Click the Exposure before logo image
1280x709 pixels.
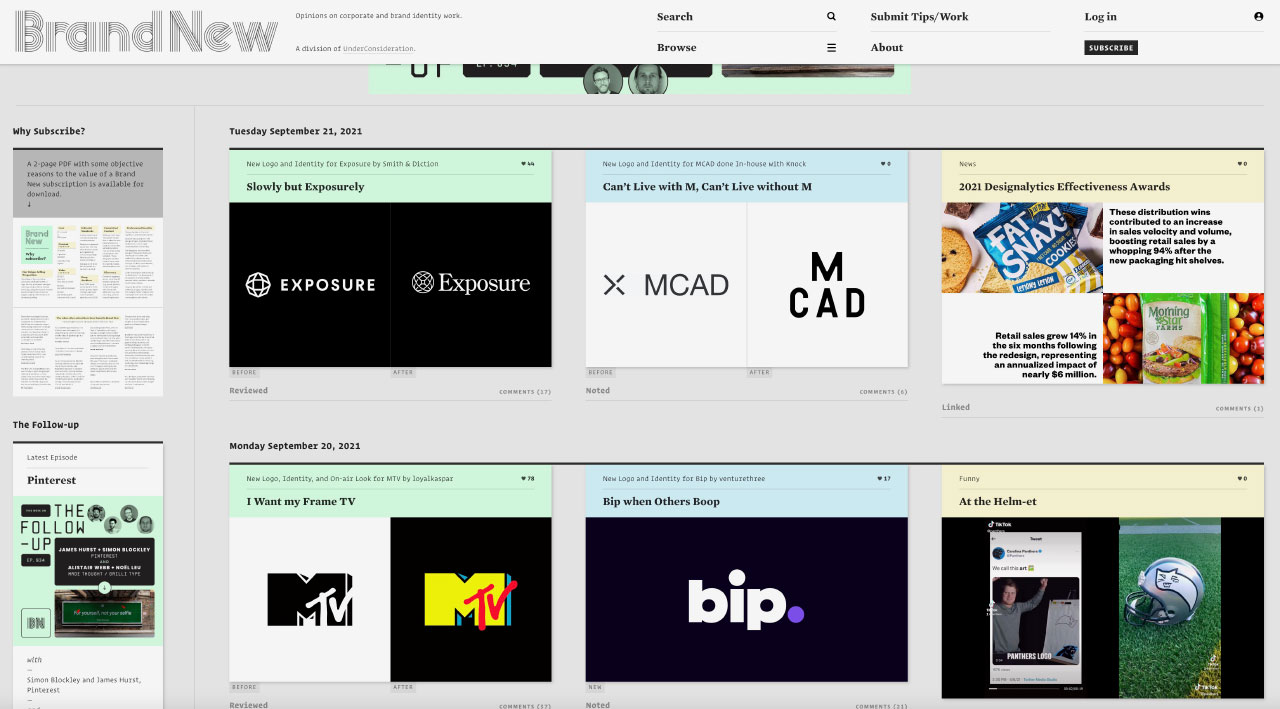tap(310, 285)
